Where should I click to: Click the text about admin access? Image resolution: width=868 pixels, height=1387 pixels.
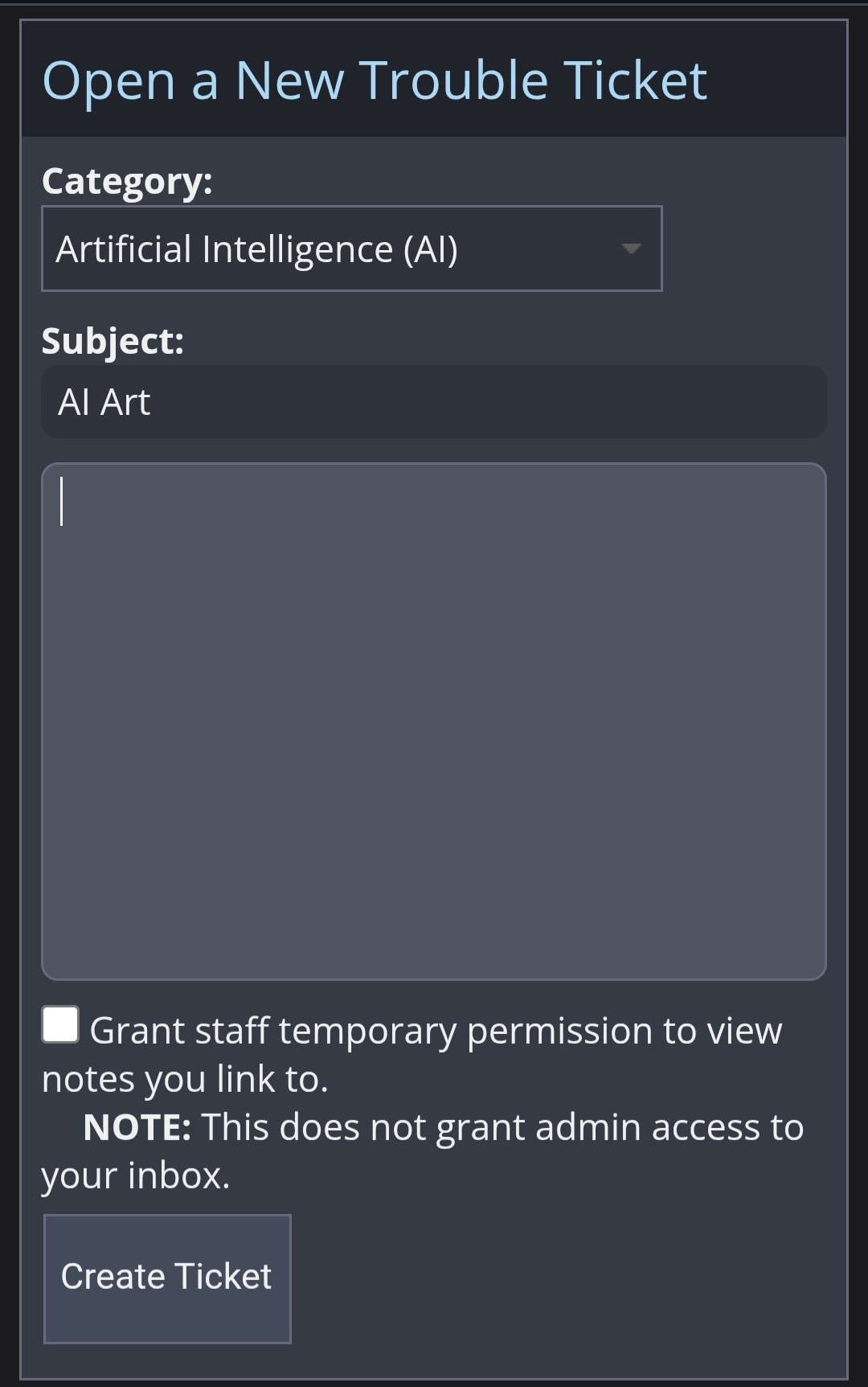[502, 1127]
